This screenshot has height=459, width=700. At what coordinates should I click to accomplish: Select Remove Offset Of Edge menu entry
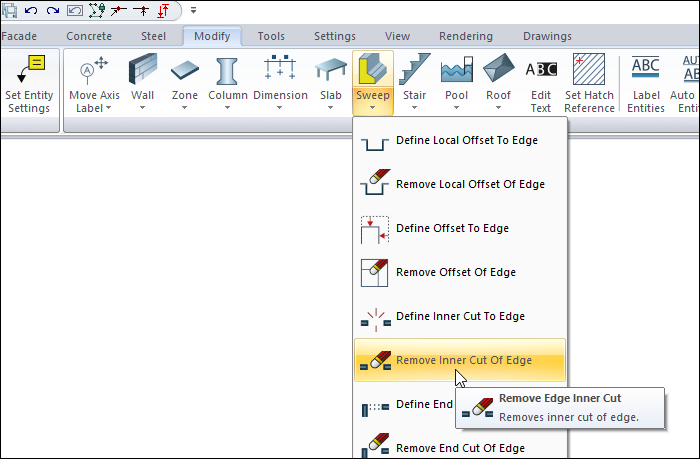click(455, 272)
